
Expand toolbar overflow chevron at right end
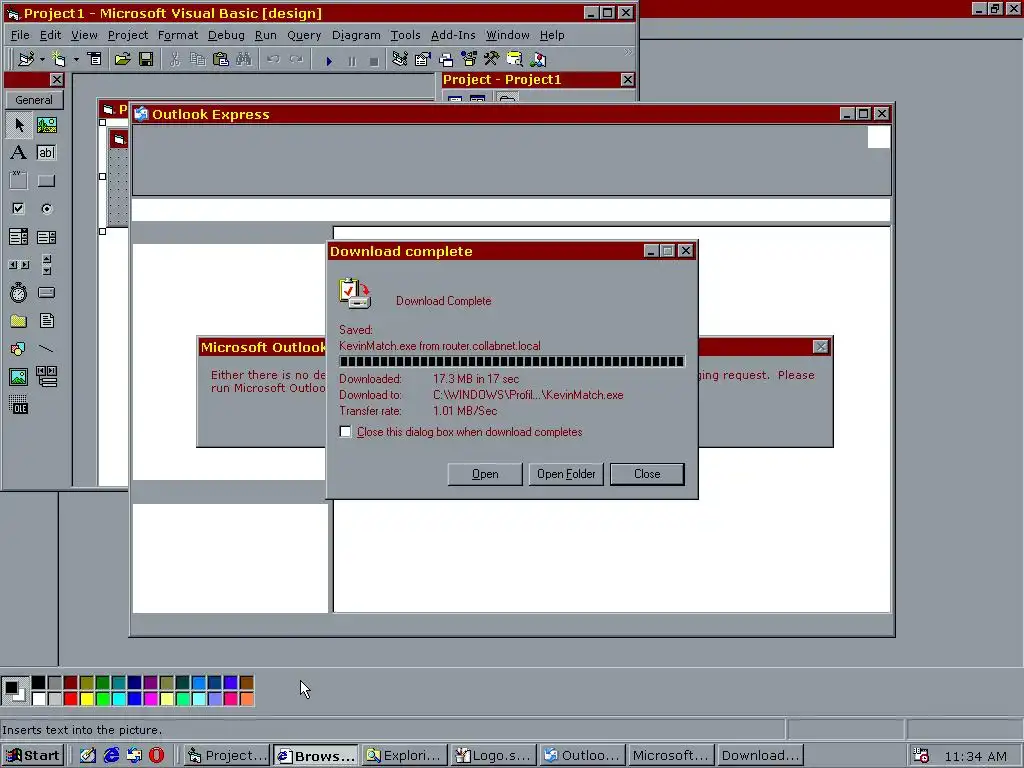[628, 52]
